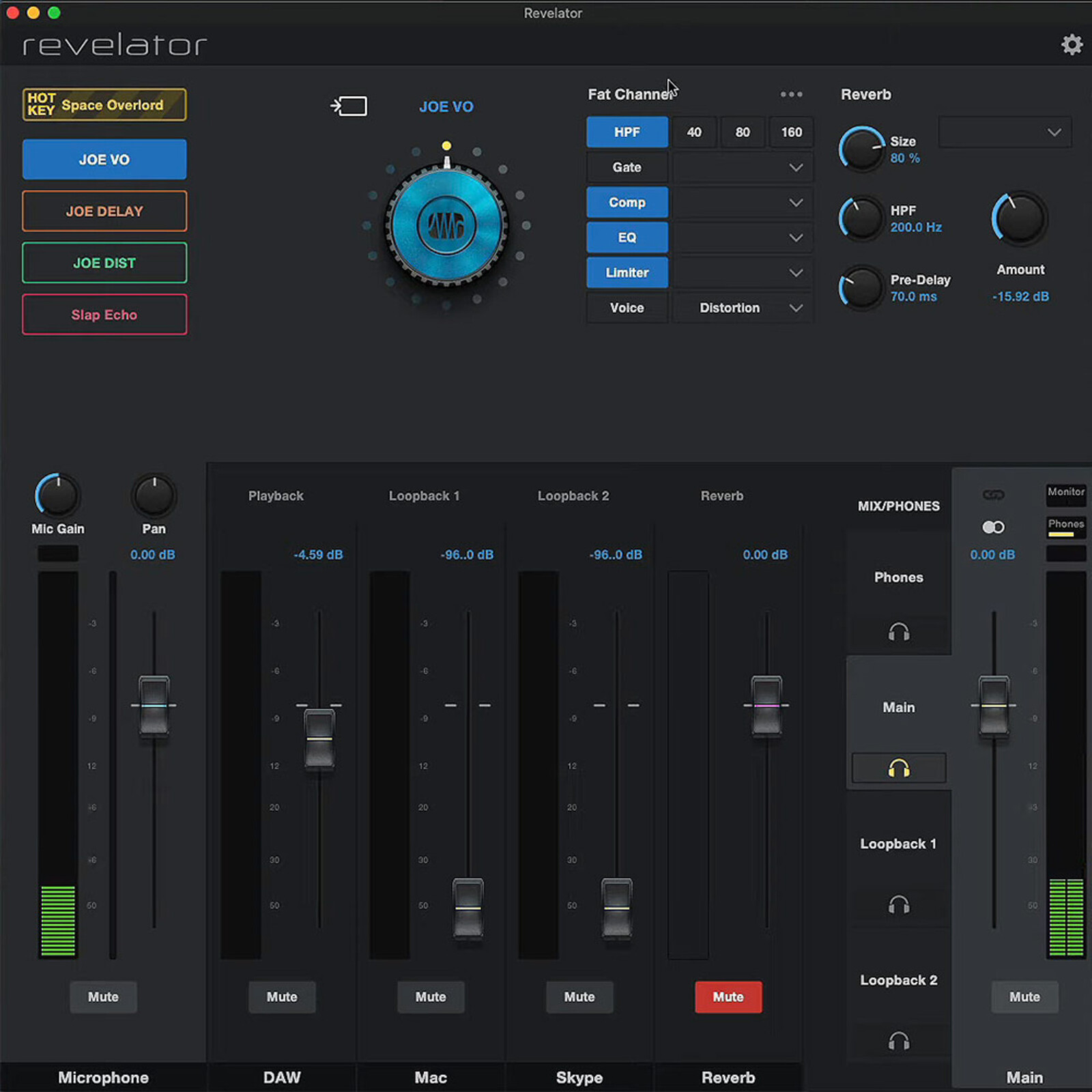Viewport: 1092px width, 1092px height.
Task: Set HPF frequency to 80
Action: click(x=743, y=132)
